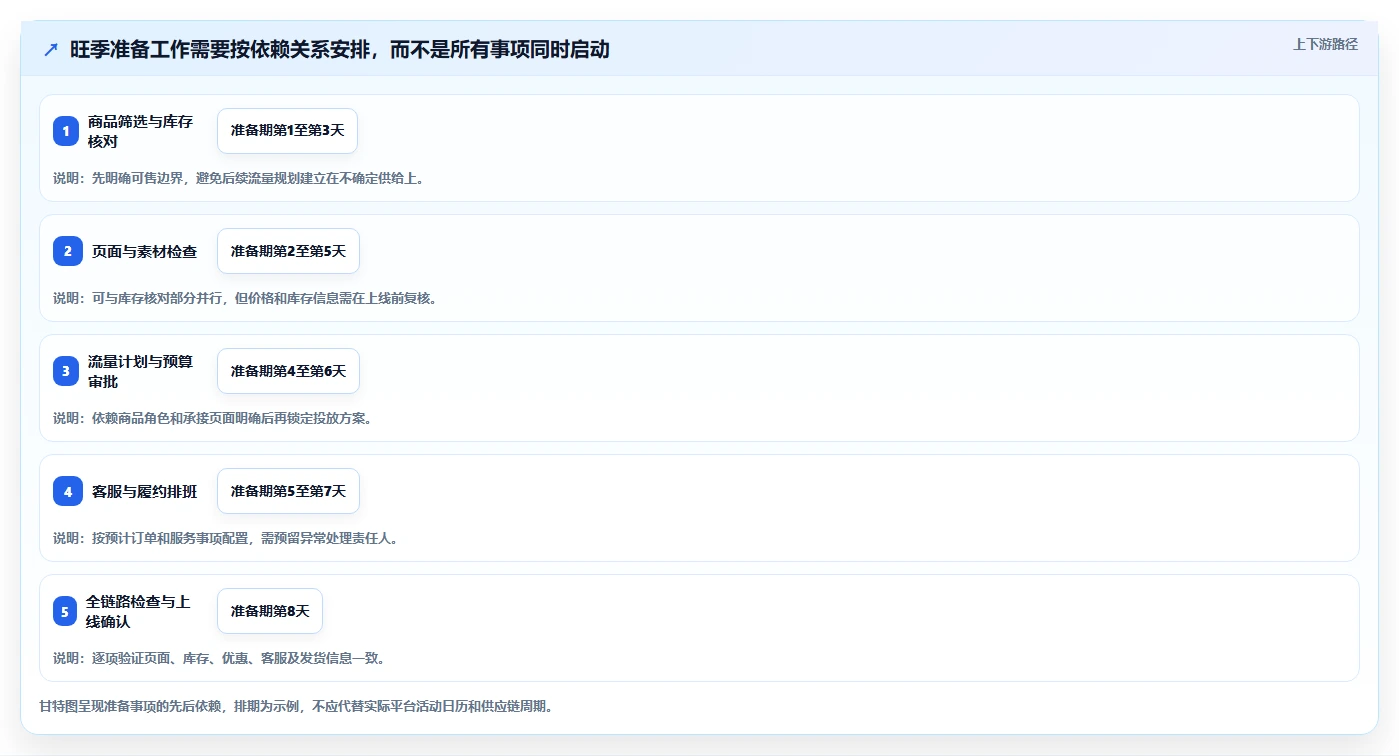This screenshot has height=756, width=1399.
Task: Select the 商品筛选与库存核对 step title
Action: coord(140,131)
